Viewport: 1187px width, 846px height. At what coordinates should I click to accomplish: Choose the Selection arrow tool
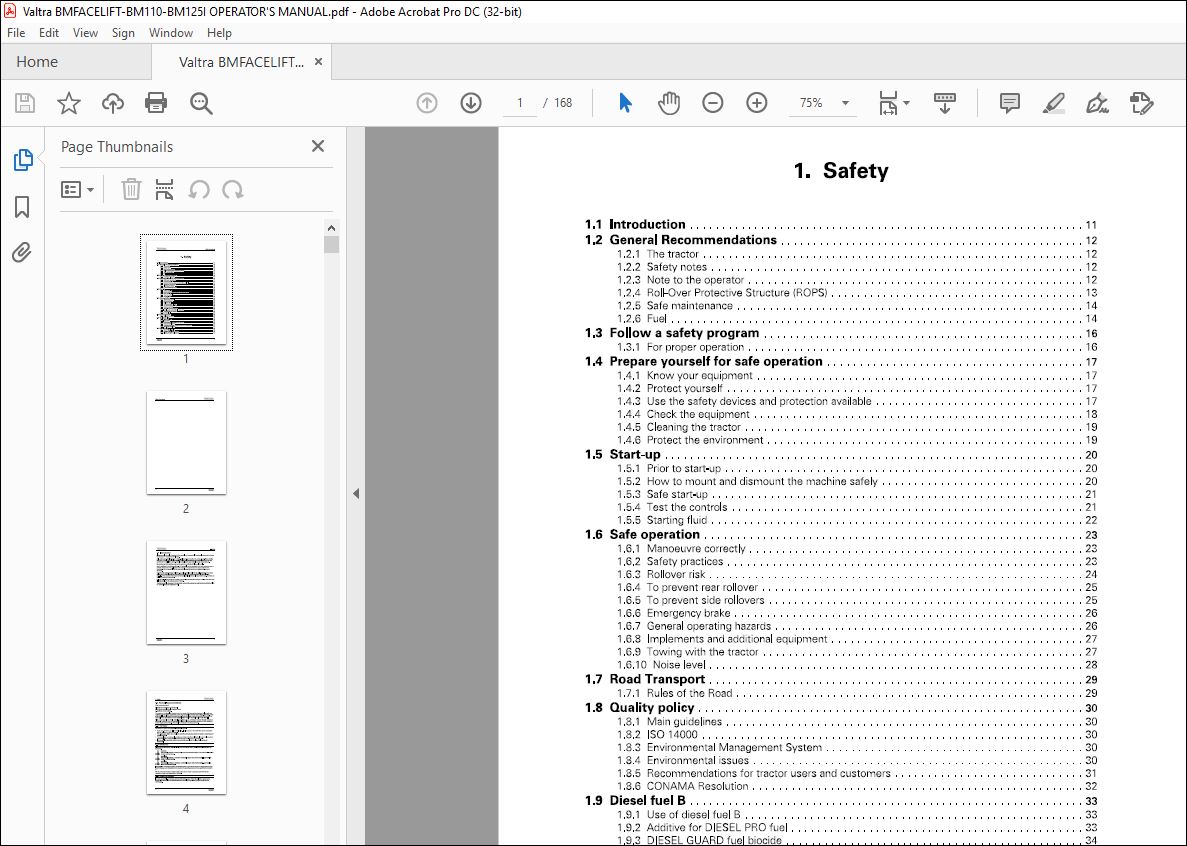625,103
